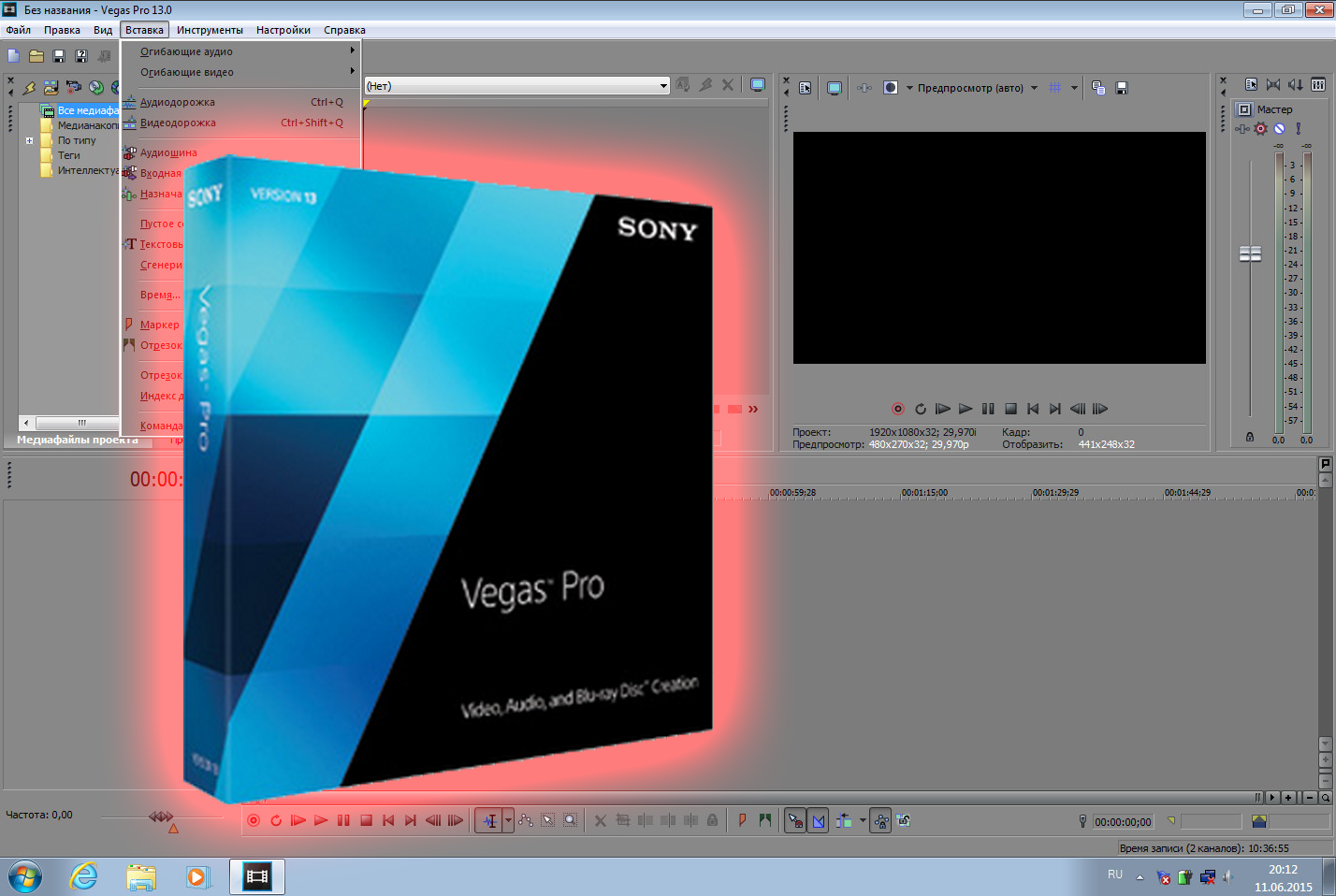Open Internet Explorer from the taskbar
Screen dimensions: 1336x896
coord(84,876)
